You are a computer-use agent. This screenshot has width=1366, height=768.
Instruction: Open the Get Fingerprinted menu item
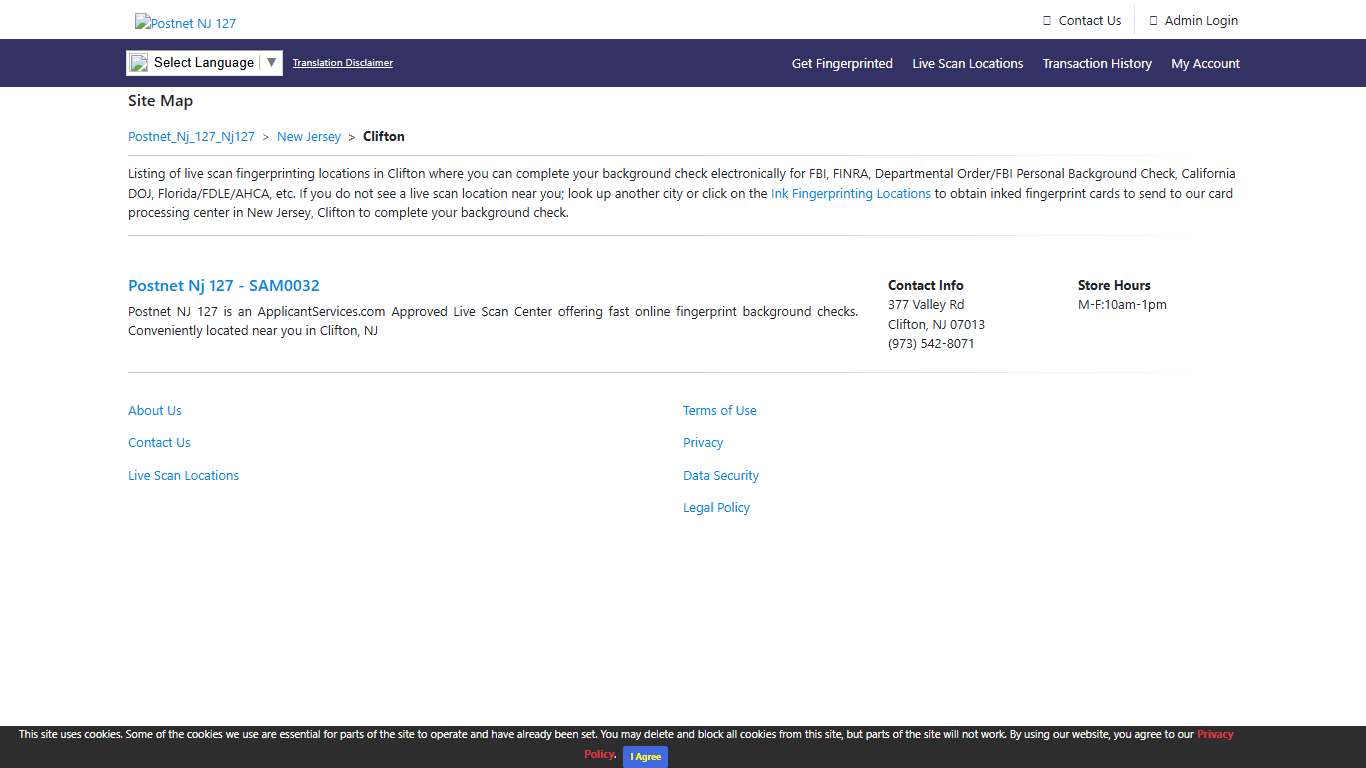[842, 63]
